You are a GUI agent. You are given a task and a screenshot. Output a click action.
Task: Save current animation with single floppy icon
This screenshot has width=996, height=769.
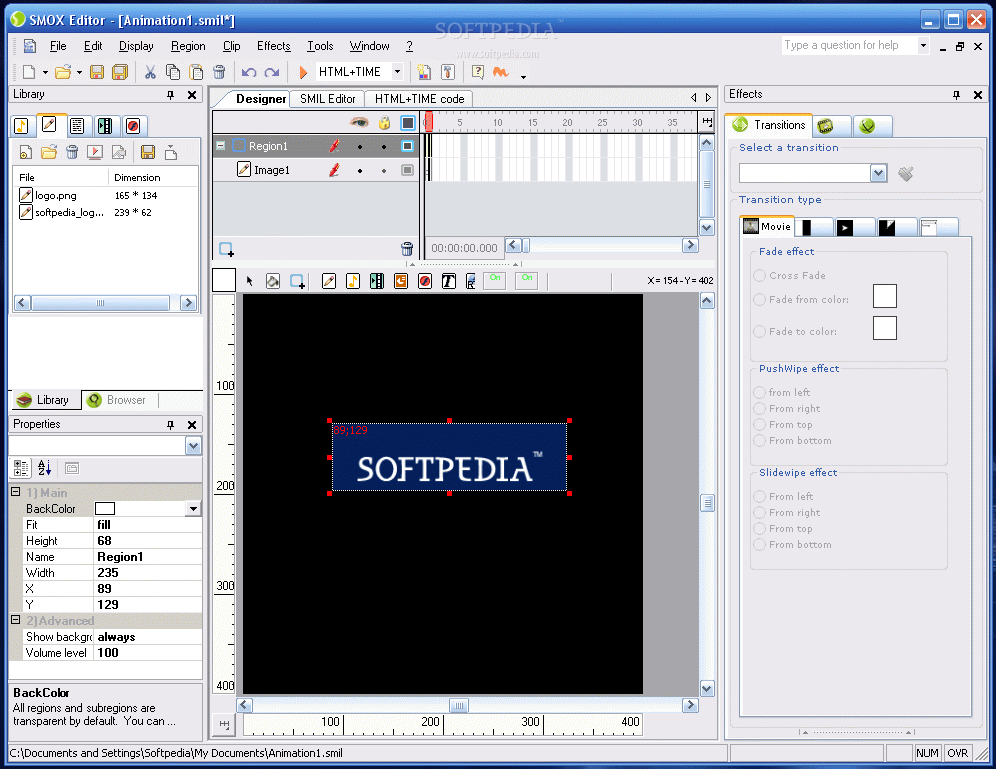(x=97, y=72)
